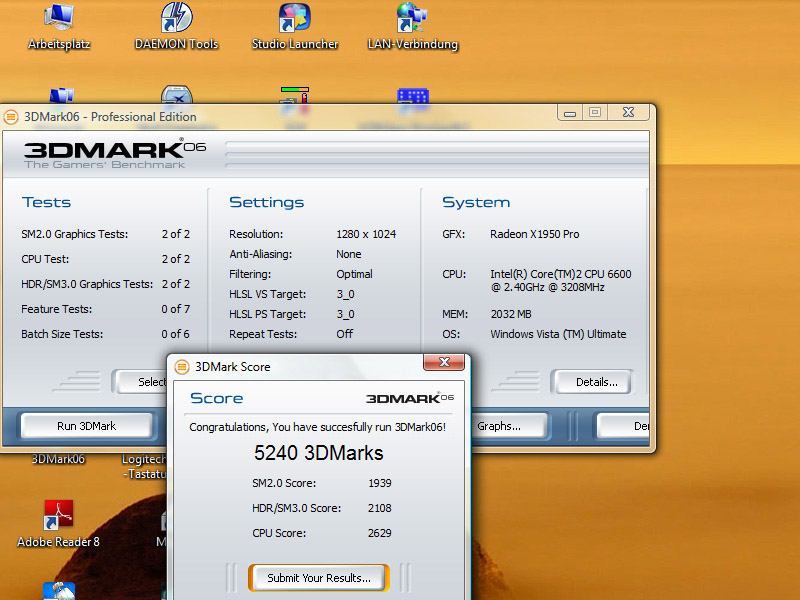800x600 pixels.
Task: Click the Filtering value Optimal
Action: pos(354,274)
